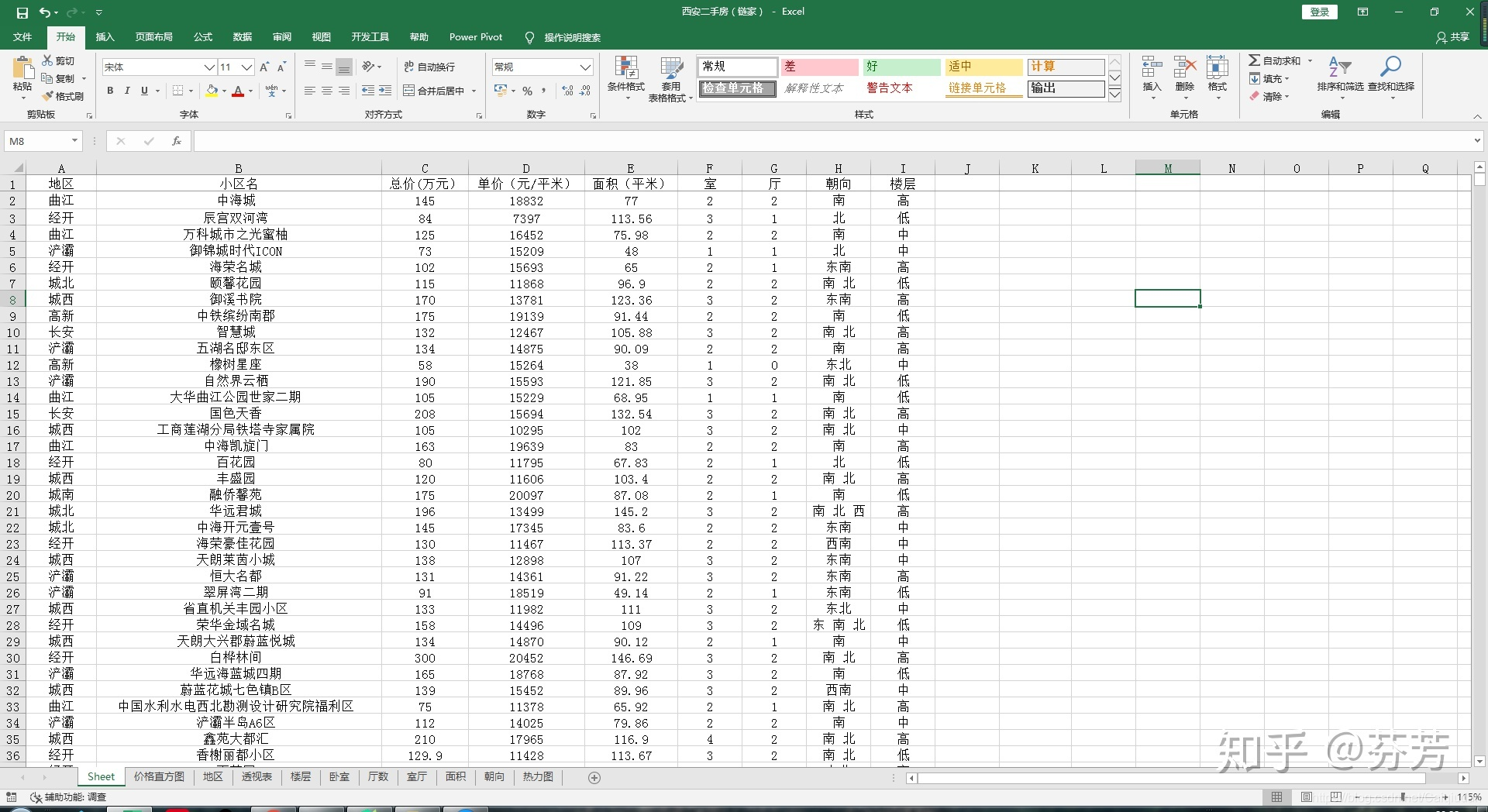This screenshot has width=1488, height=812.
Task: Decrease font size with the smaller A icon
Action: coord(282,67)
